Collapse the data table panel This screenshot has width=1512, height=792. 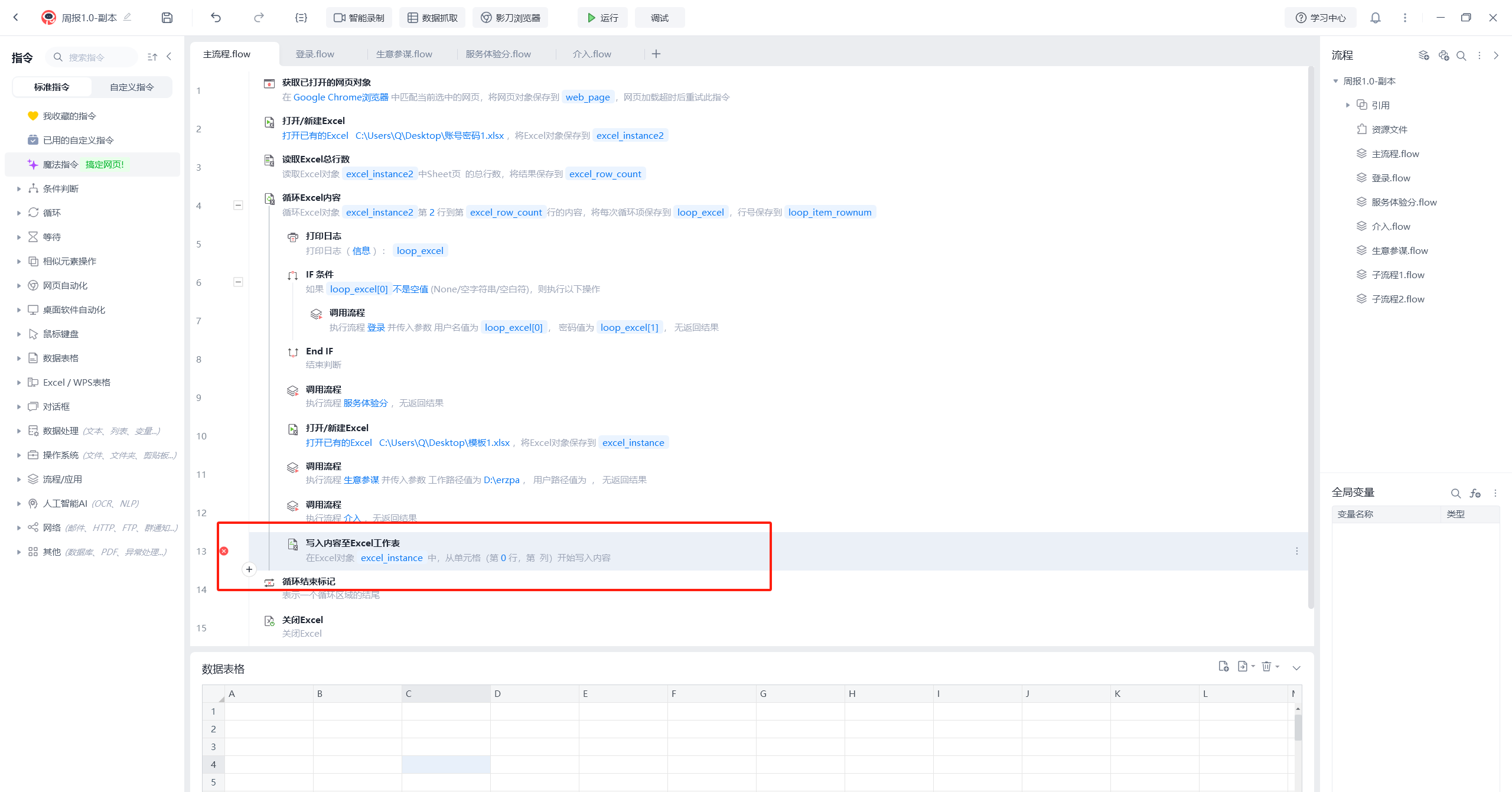tap(1296, 668)
